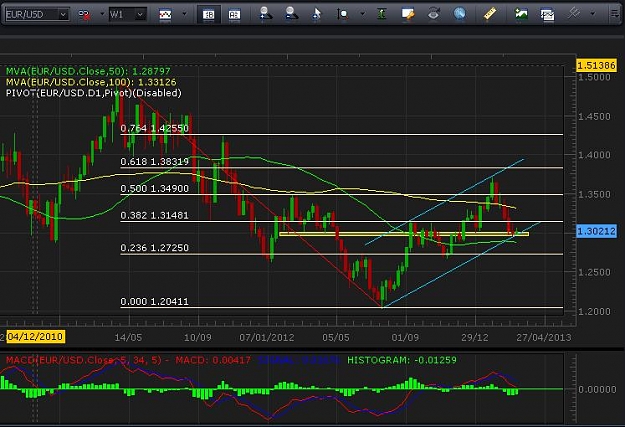Image resolution: width=625 pixels, height=427 pixels.
Task: Open the EUR/USD symbol combo box
Action: [x=37, y=15]
